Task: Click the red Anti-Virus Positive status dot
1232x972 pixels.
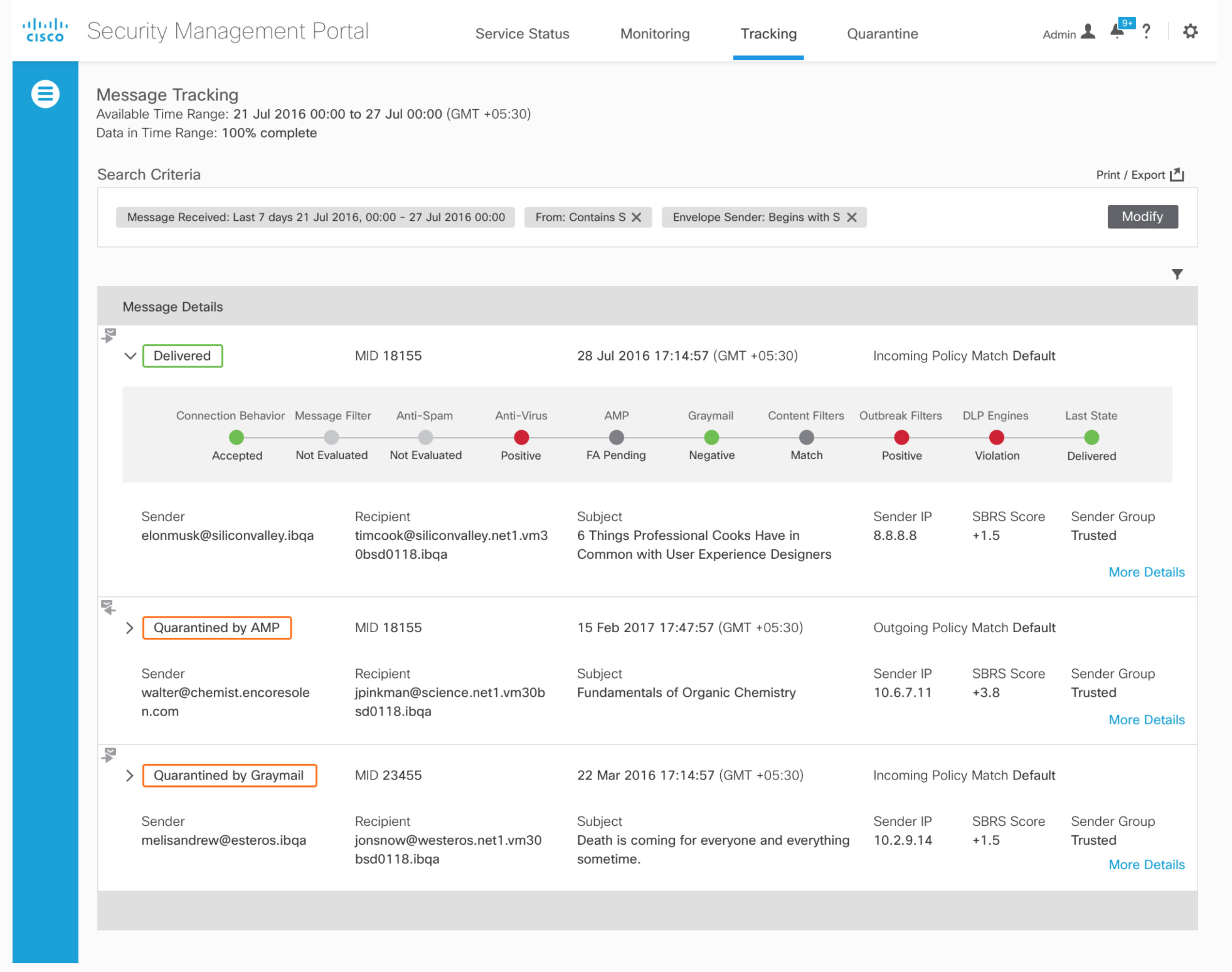Action: (x=521, y=437)
